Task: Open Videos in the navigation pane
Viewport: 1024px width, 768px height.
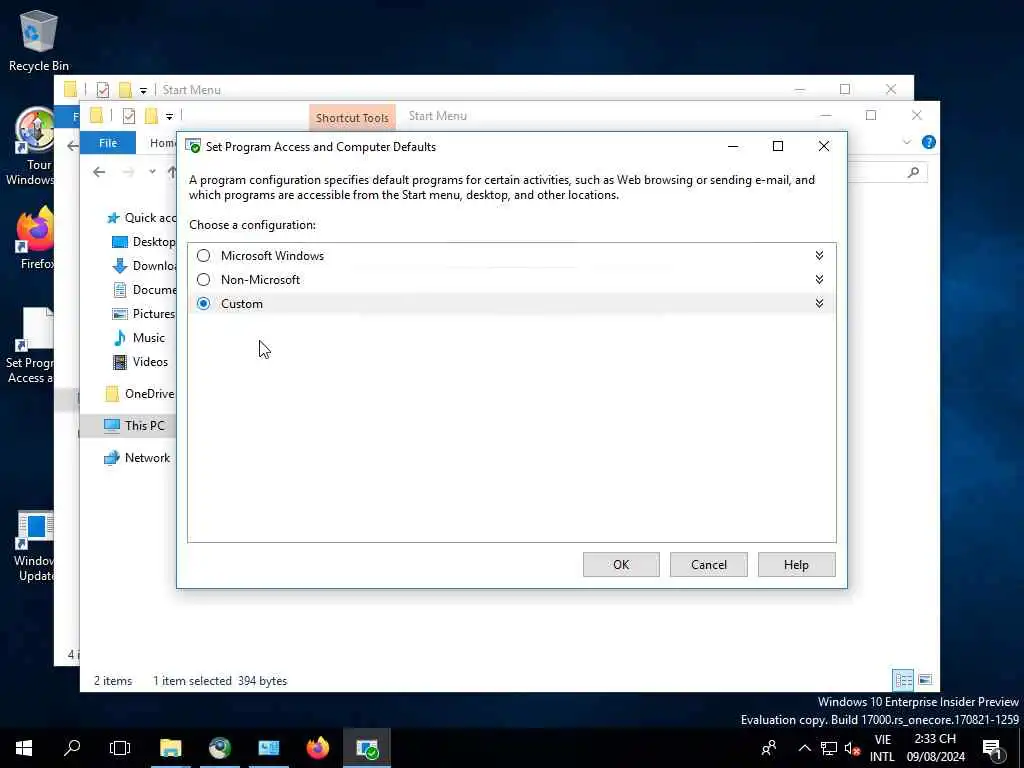Action: [x=140, y=362]
